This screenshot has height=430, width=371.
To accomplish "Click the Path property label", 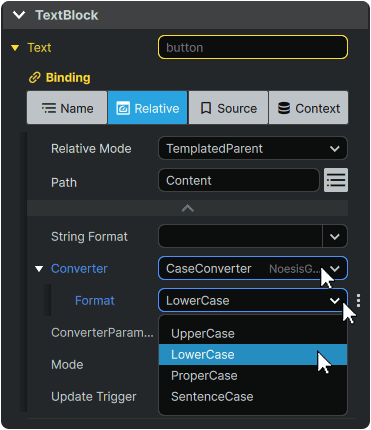I will tap(64, 183).
